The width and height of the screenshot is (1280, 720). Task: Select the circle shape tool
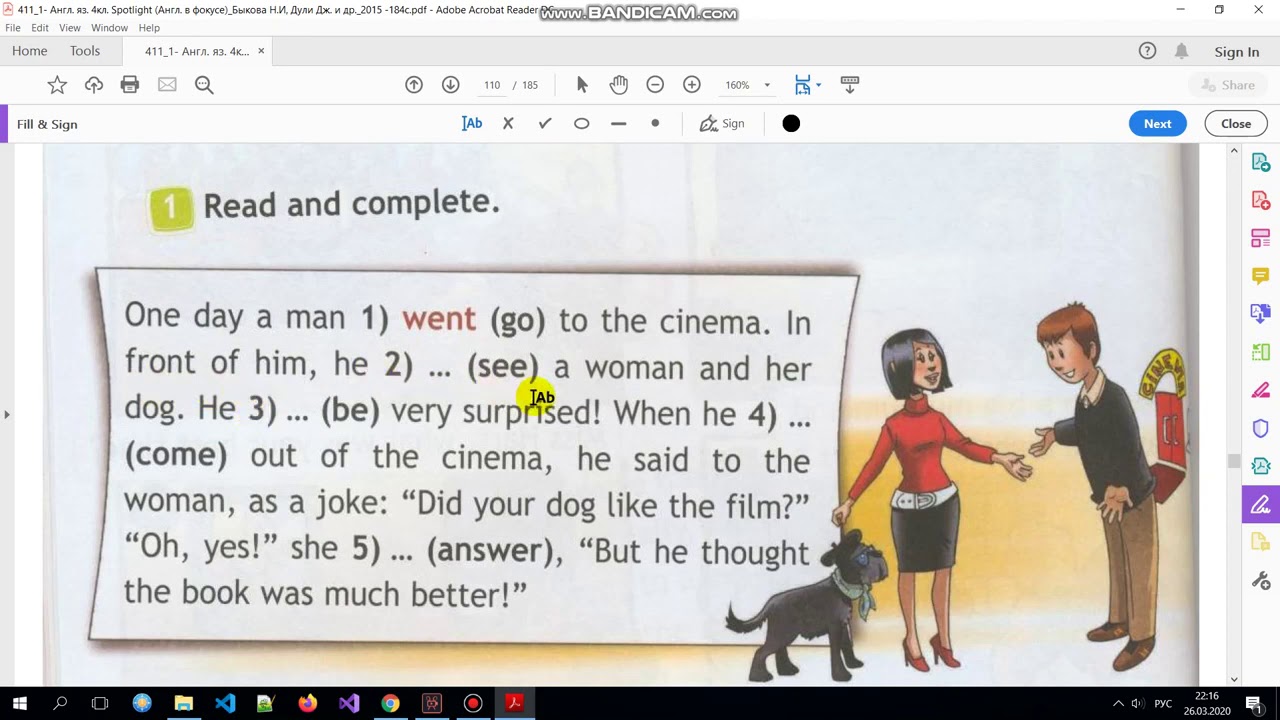(582, 124)
